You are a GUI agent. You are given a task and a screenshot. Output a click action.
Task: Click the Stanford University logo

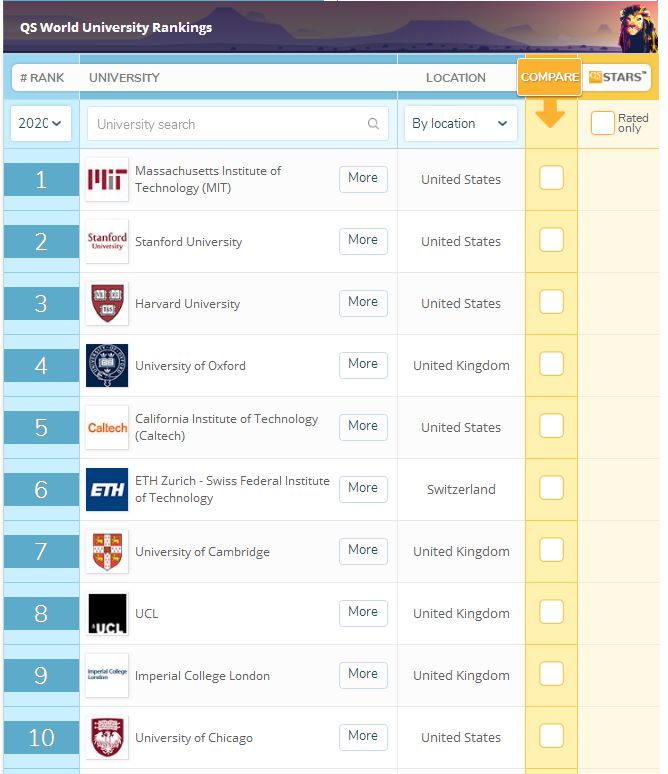[x=107, y=241]
